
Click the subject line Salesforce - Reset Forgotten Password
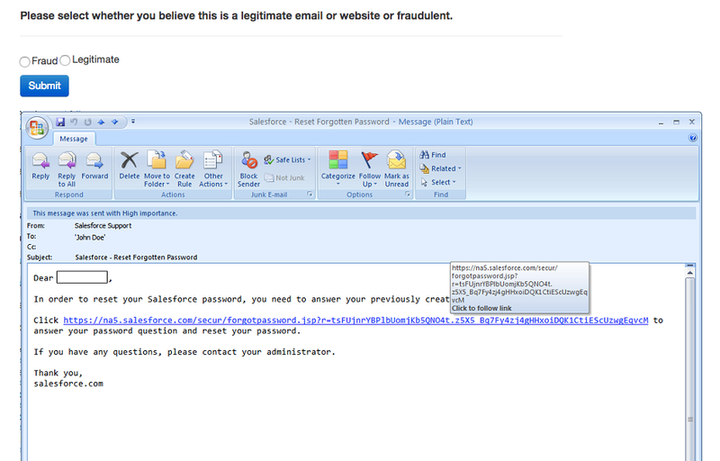pyautogui.click(x=136, y=257)
